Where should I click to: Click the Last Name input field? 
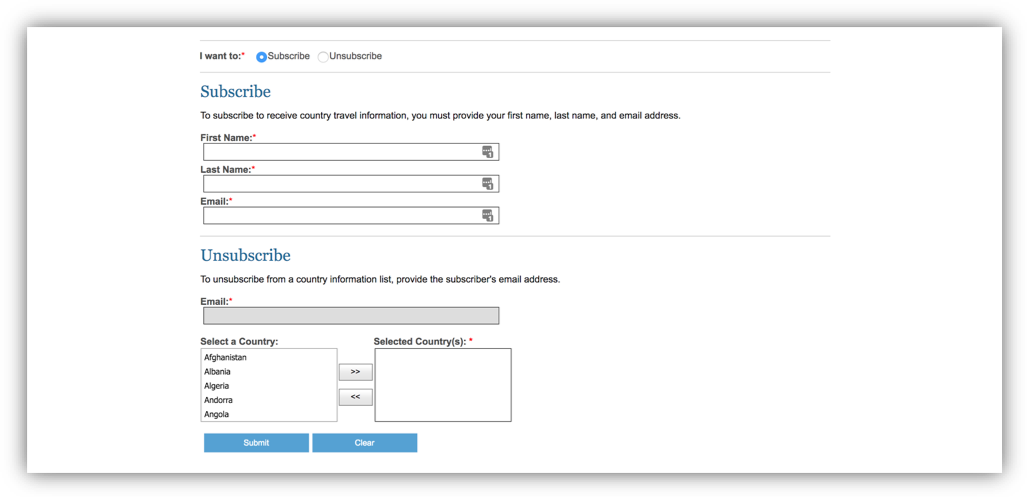pyautogui.click(x=351, y=184)
